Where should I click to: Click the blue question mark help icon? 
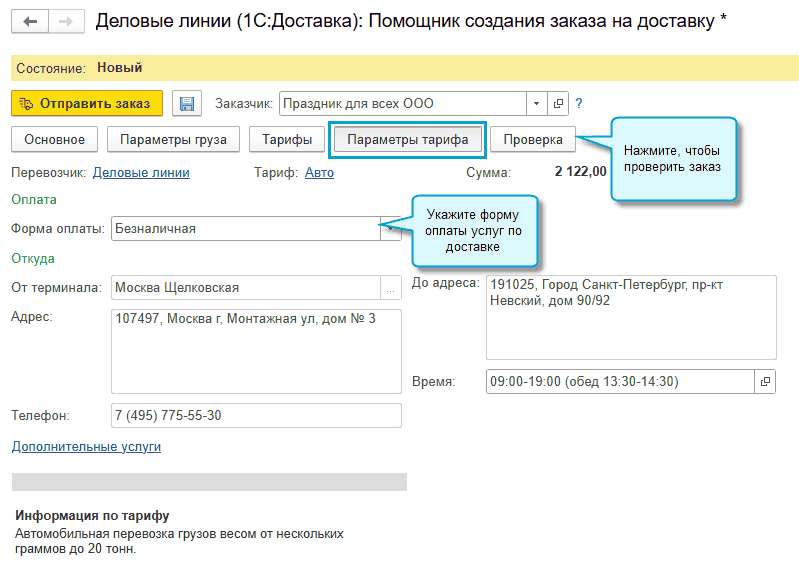579,103
